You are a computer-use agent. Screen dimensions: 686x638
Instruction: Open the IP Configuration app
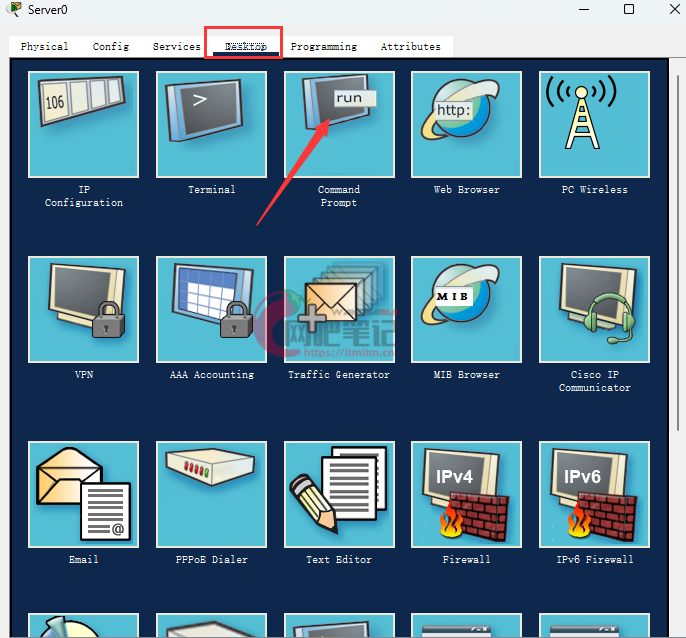coord(84,125)
